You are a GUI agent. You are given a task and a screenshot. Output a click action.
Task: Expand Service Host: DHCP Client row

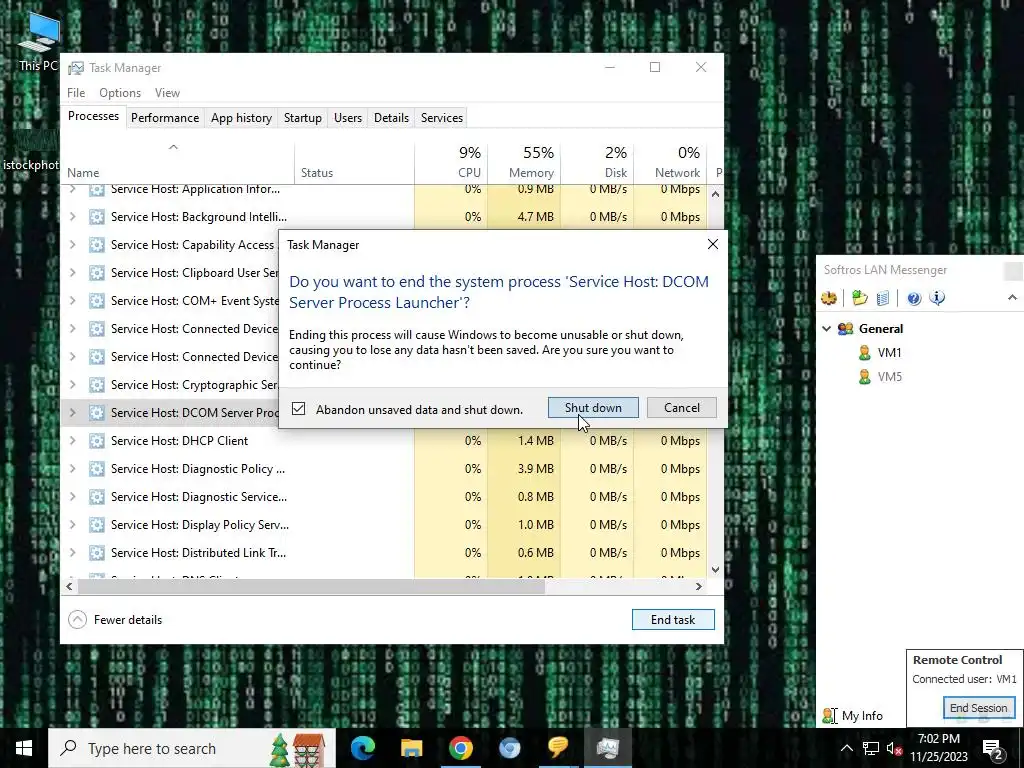click(72, 441)
